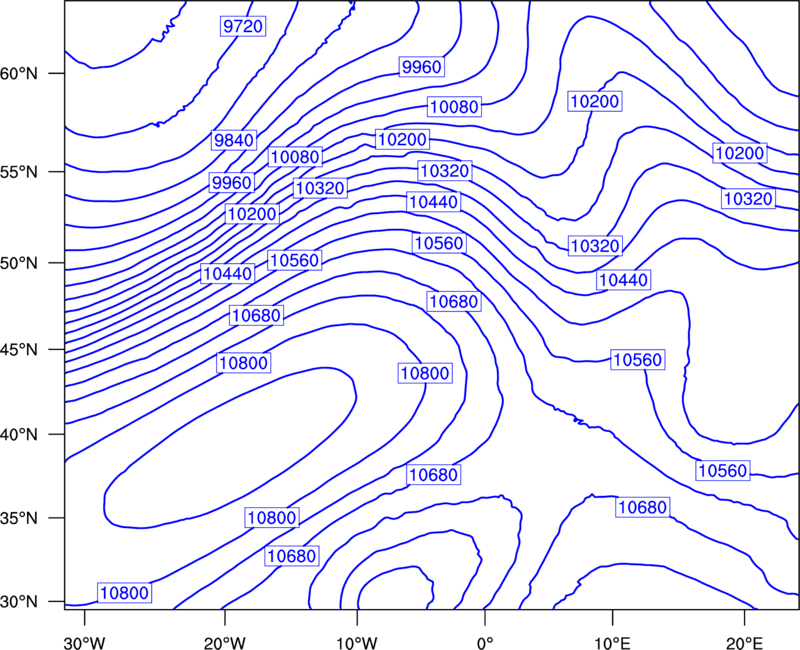Screen dimensions: 800x650
Task: Click the 10°E longitude axis label
Action: click(612, 643)
